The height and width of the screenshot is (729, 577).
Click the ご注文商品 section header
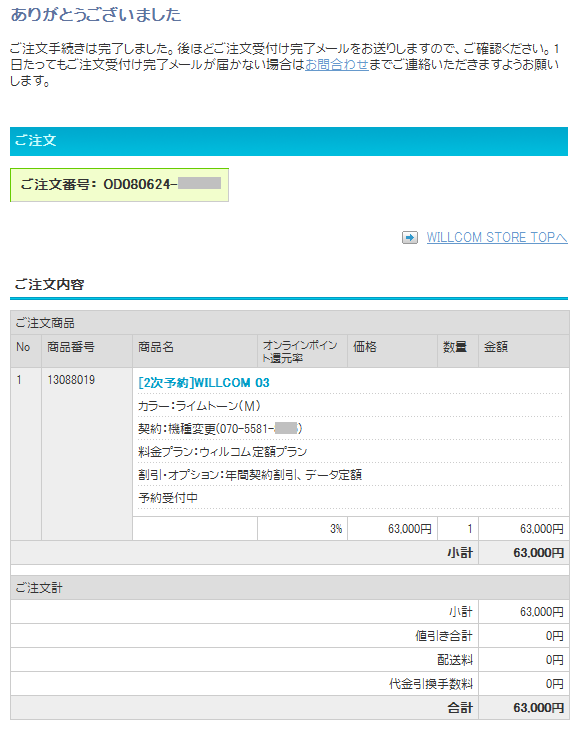(290, 323)
